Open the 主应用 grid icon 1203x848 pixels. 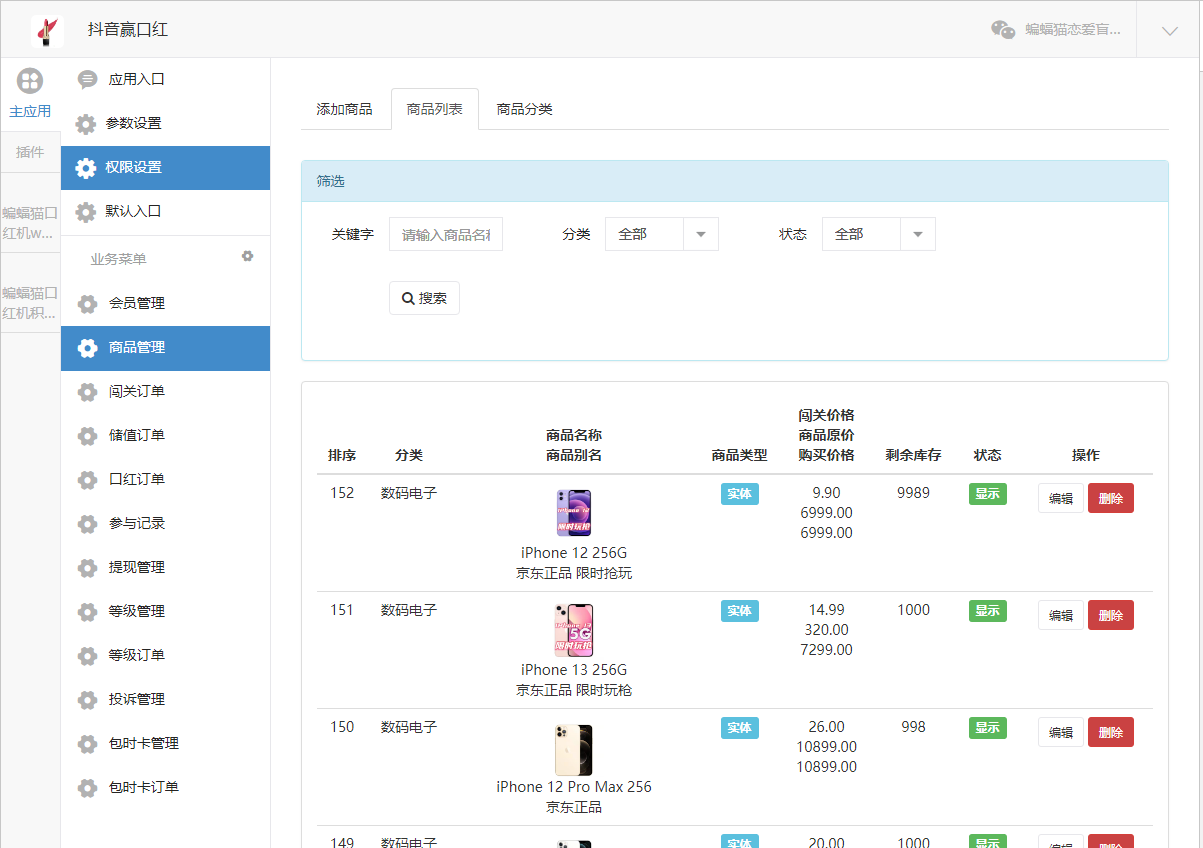point(30,81)
